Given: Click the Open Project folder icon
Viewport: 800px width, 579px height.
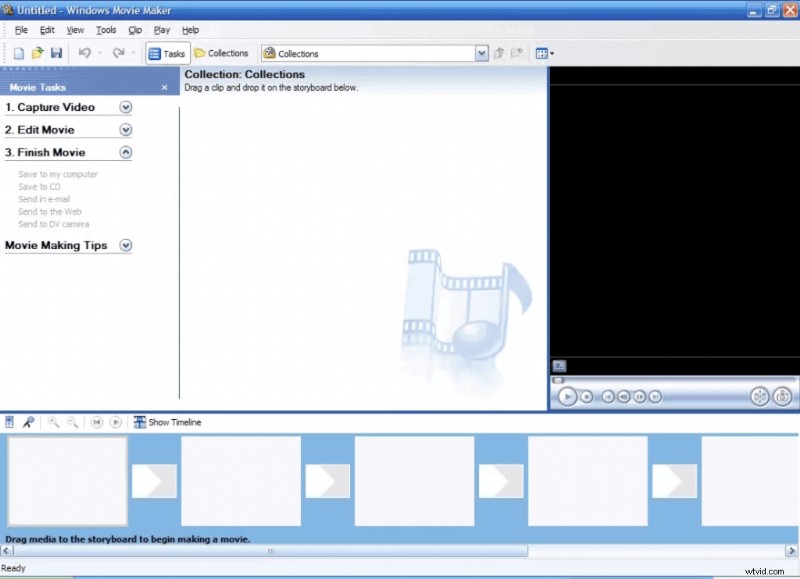Looking at the screenshot, I should point(37,53).
